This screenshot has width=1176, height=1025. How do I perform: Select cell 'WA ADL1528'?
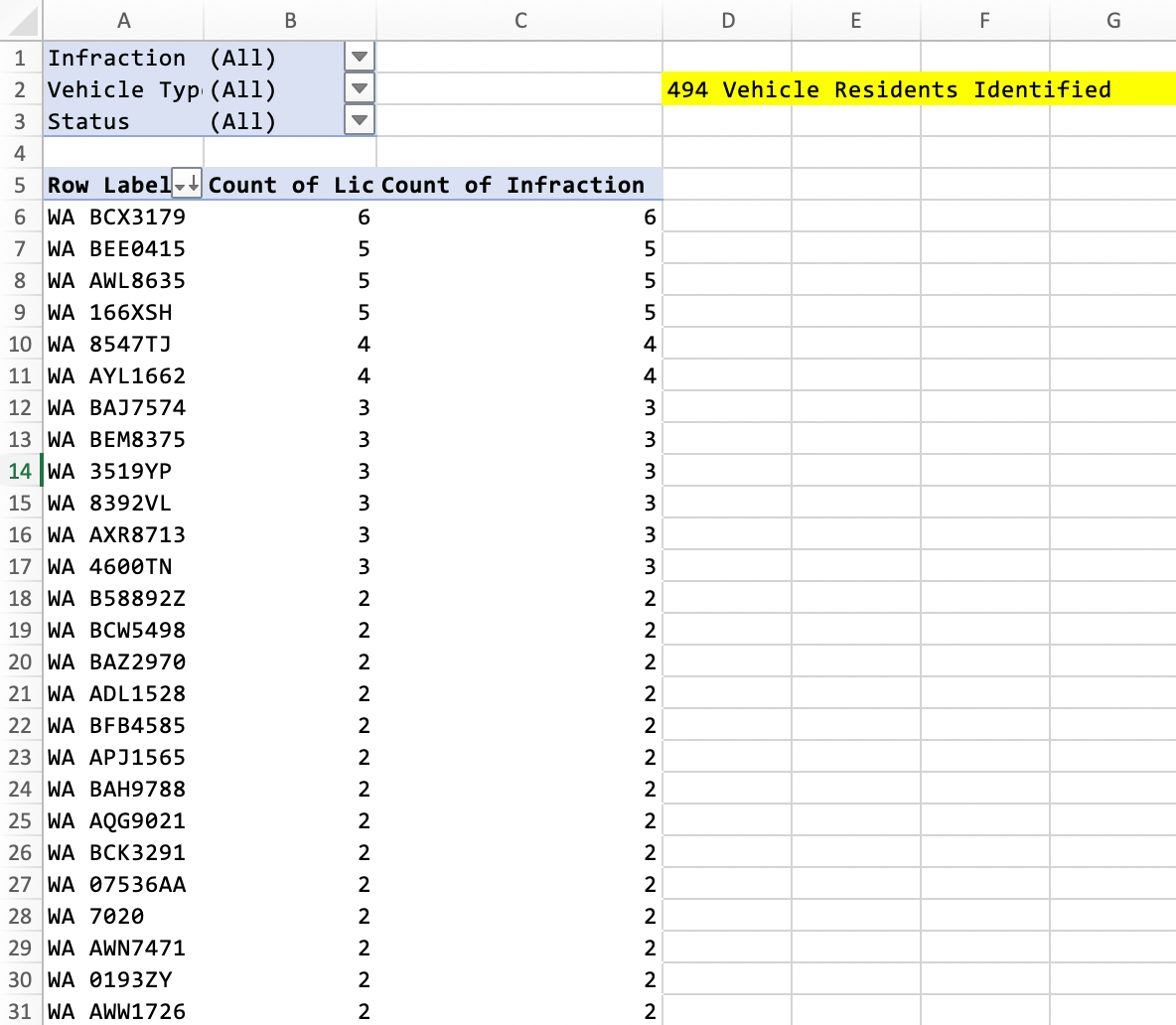[124, 693]
